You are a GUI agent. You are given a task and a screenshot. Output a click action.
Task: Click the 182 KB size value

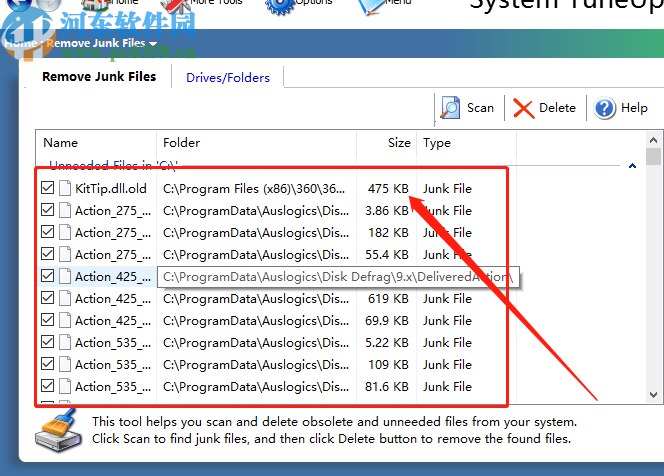pos(388,232)
